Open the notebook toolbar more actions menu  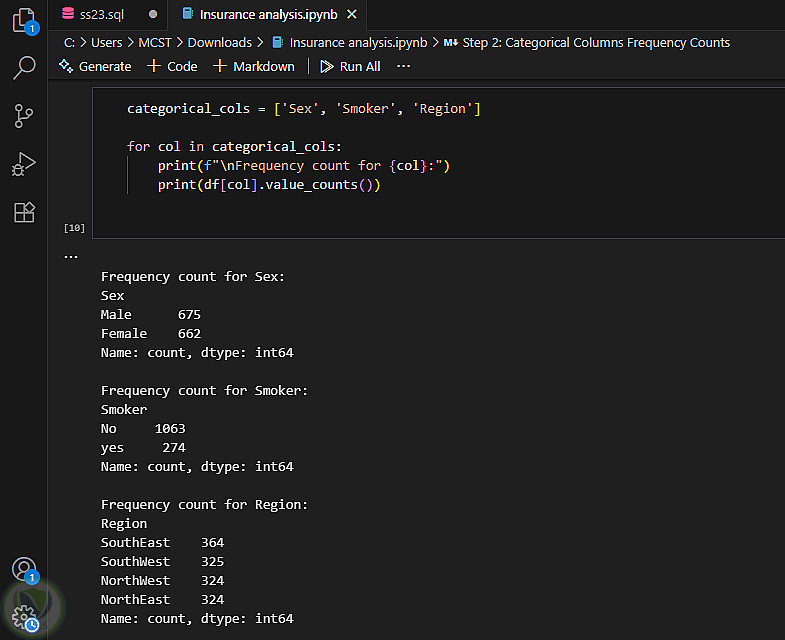403,66
